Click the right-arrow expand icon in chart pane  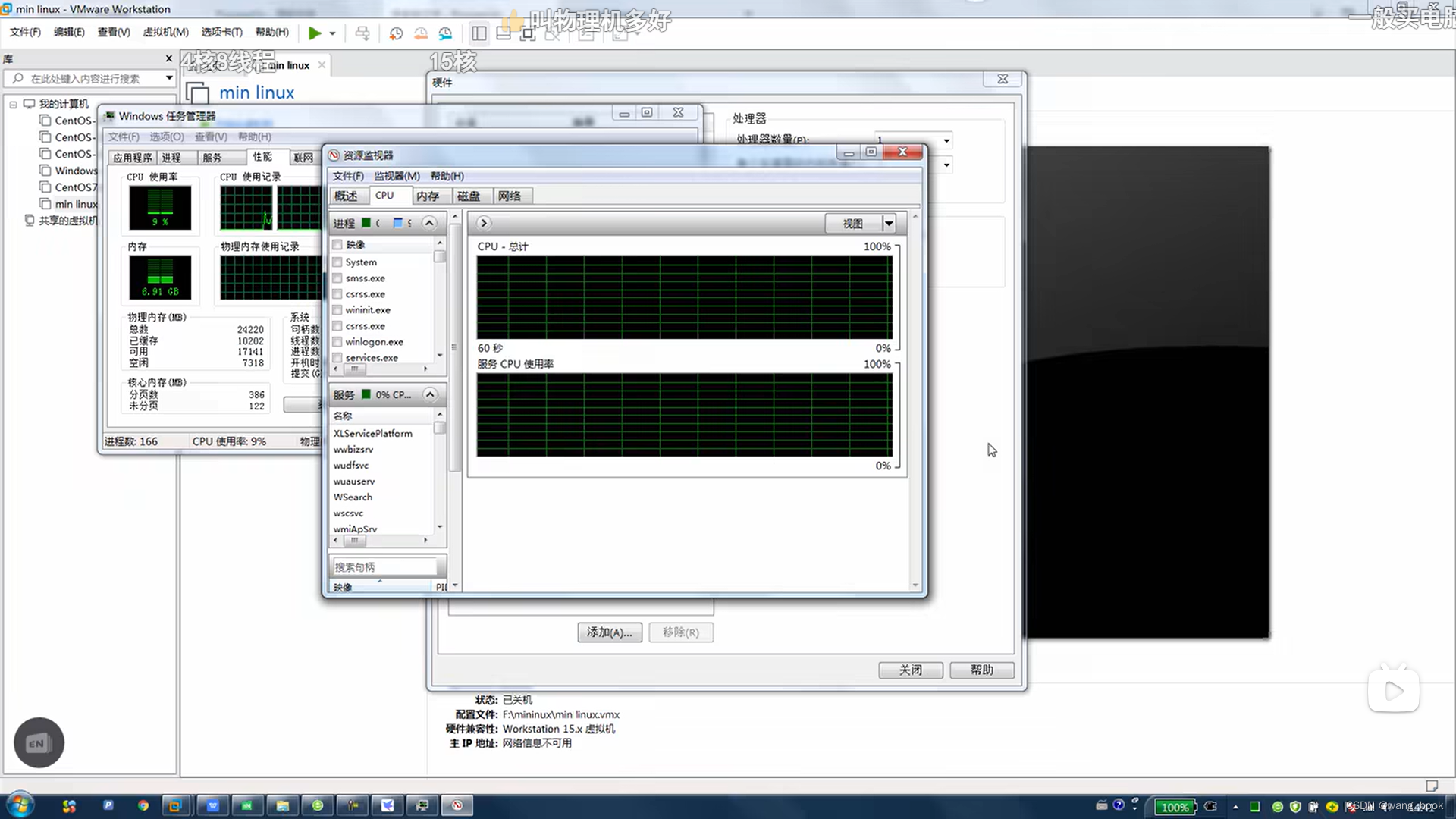coord(484,223)
